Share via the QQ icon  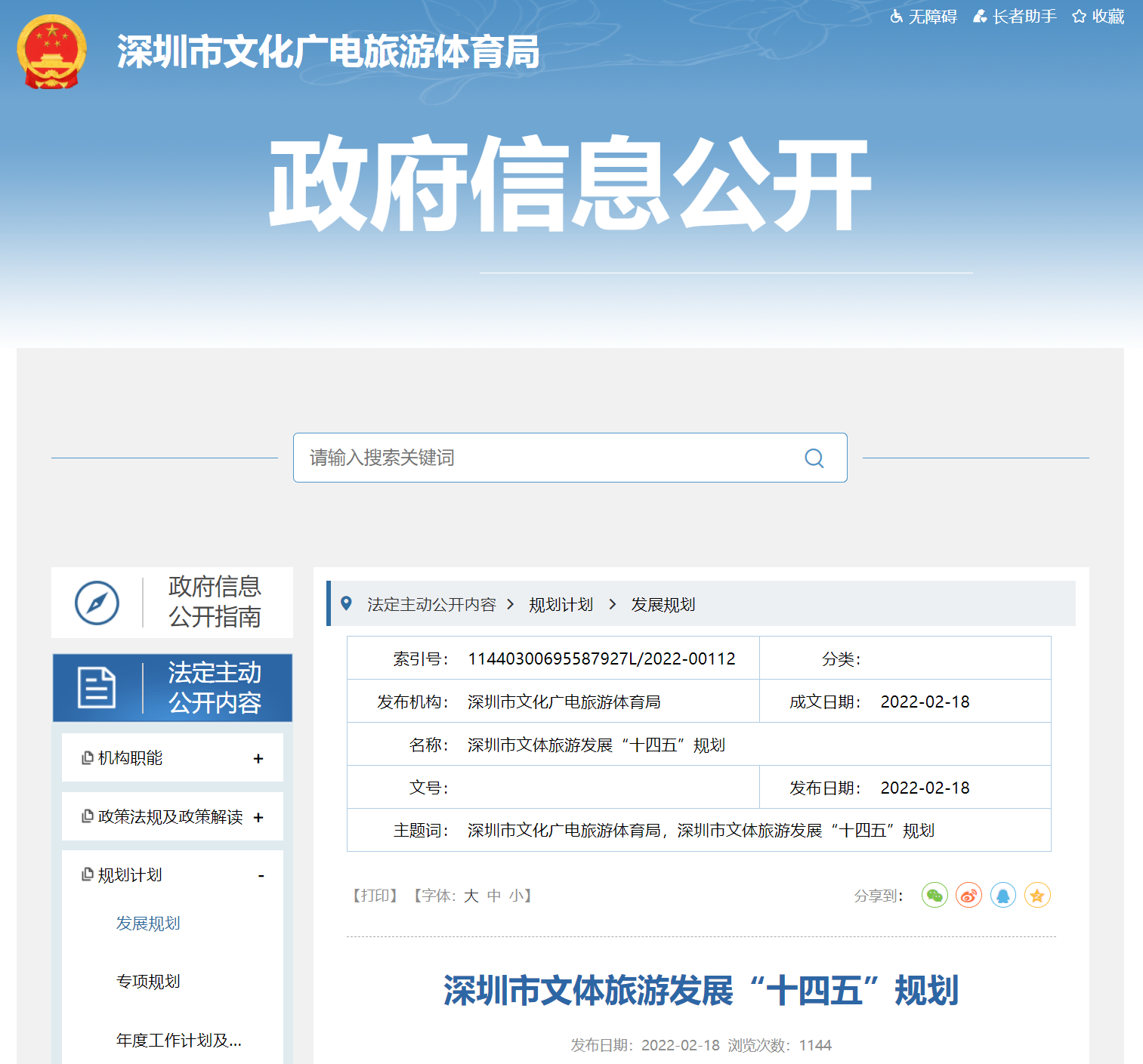pos(1003,896)
